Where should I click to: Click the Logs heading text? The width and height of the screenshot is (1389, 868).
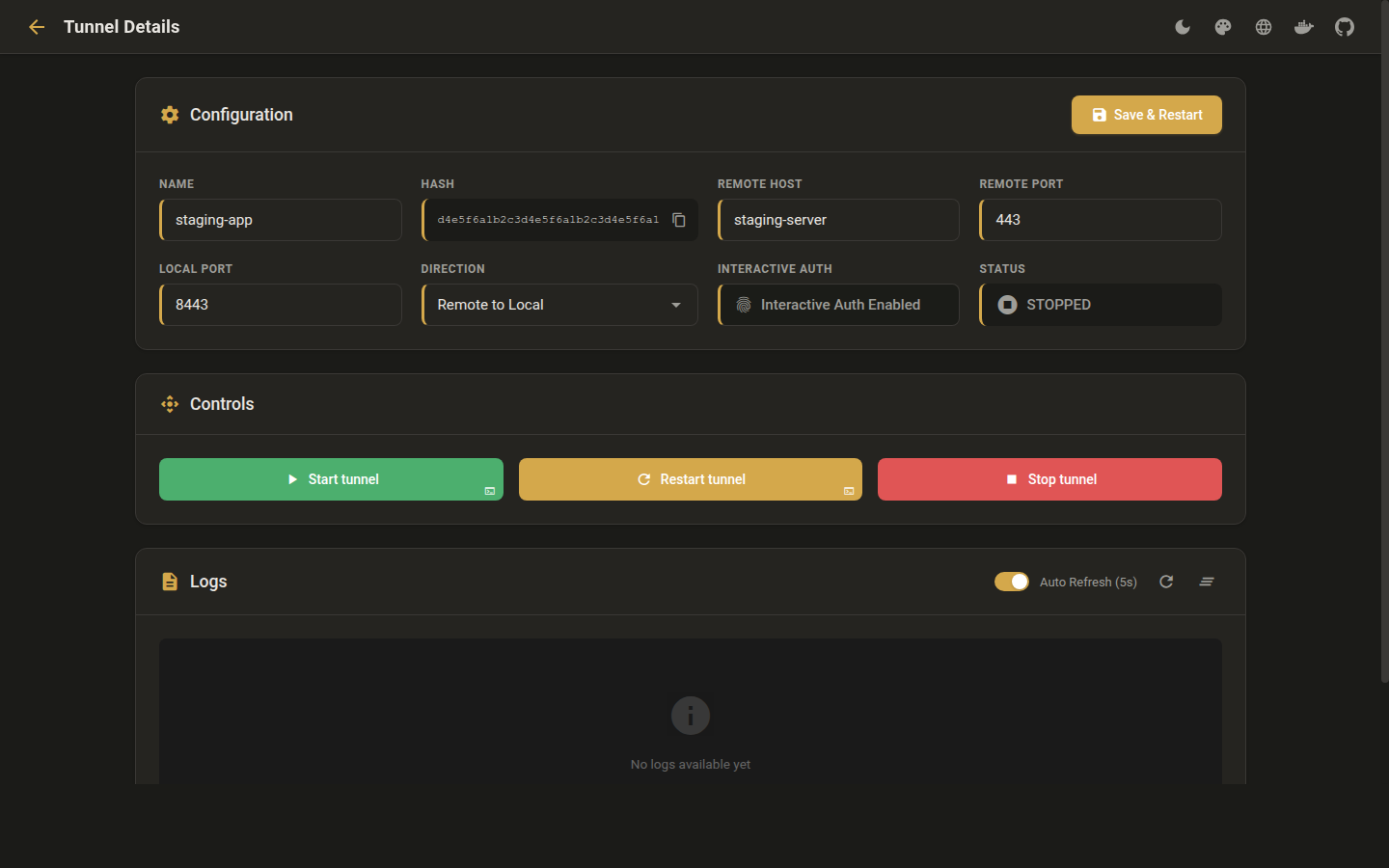coord(208,582)
